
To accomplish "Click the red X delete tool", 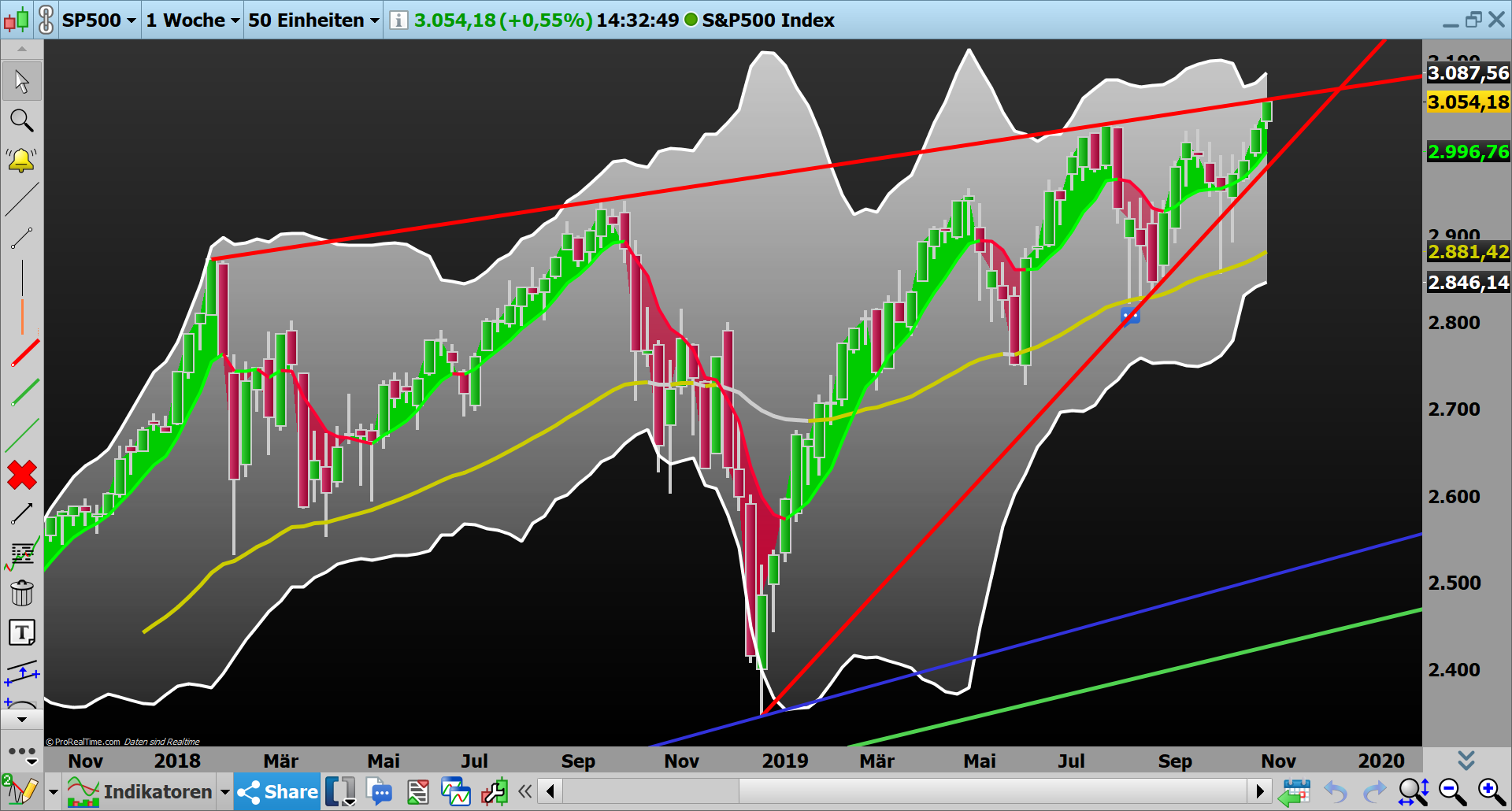I will tap(22, 476).
